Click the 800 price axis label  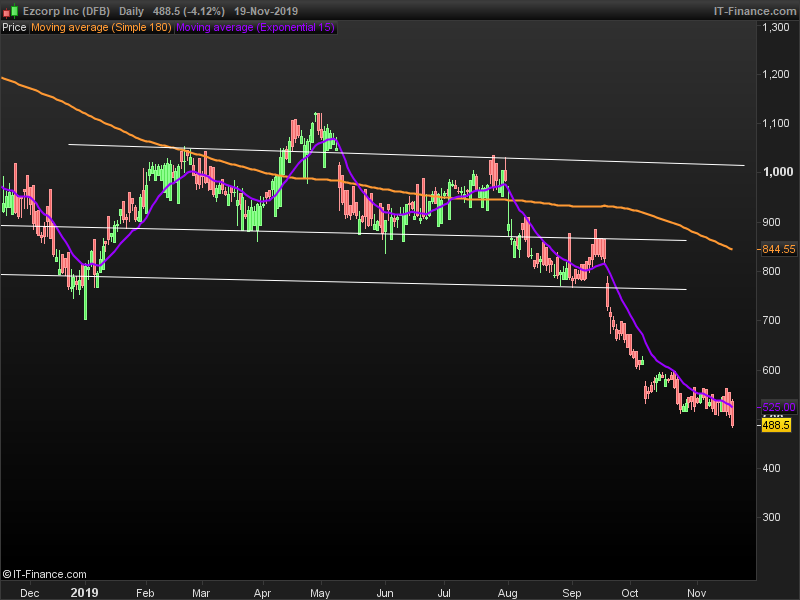tap(771, 271)
